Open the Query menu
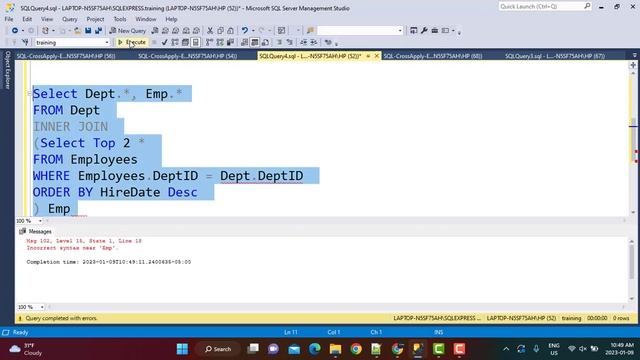This screenshot has width=640, height=360. 69,19
